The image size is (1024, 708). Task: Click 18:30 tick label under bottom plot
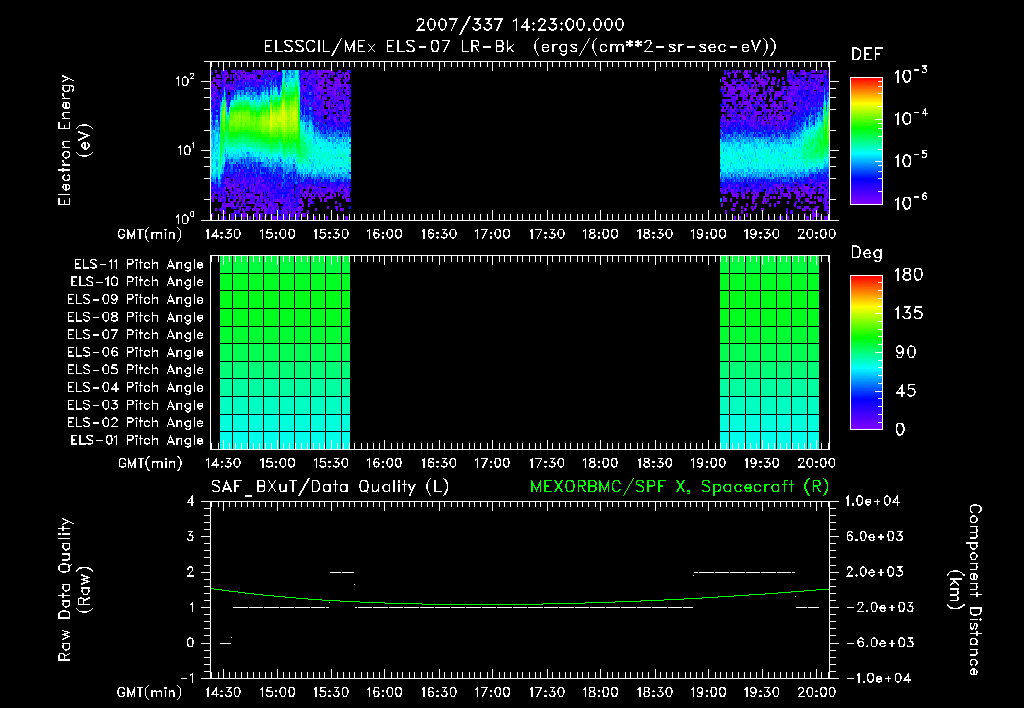coord(654,692)
